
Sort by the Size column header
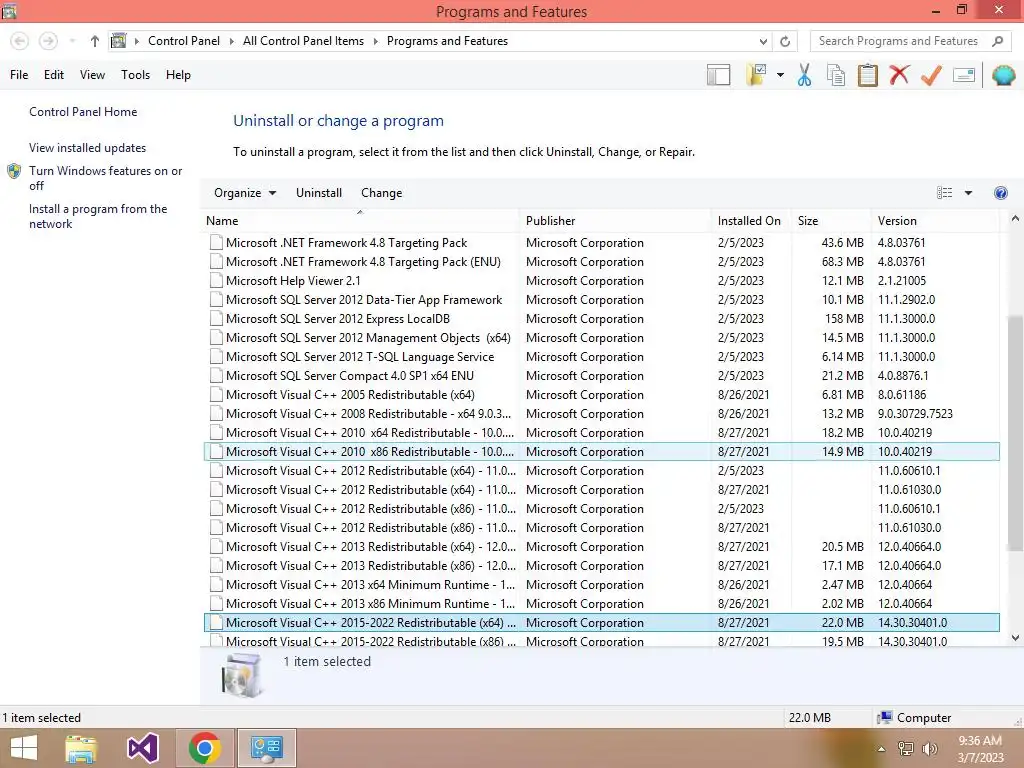click(x=831, y=221)
